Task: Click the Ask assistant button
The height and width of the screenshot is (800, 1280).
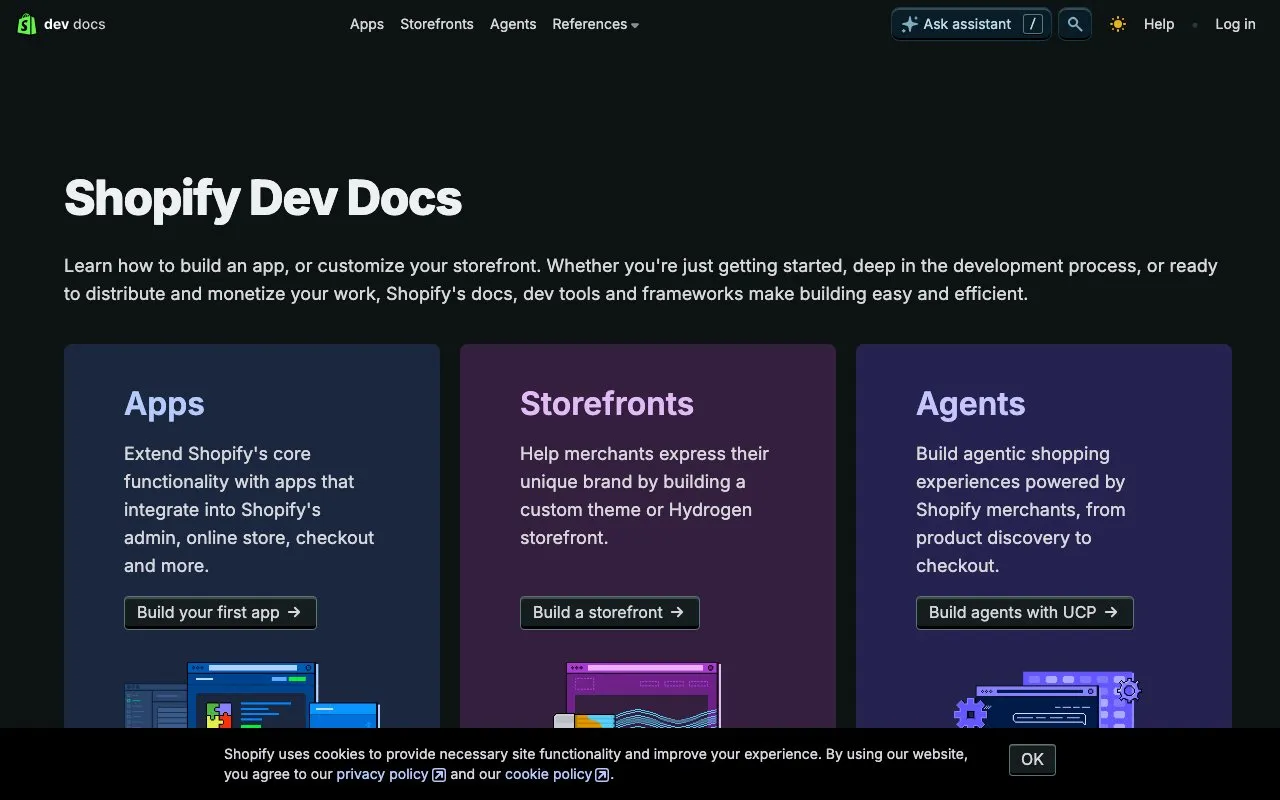Action: point(971,24)
